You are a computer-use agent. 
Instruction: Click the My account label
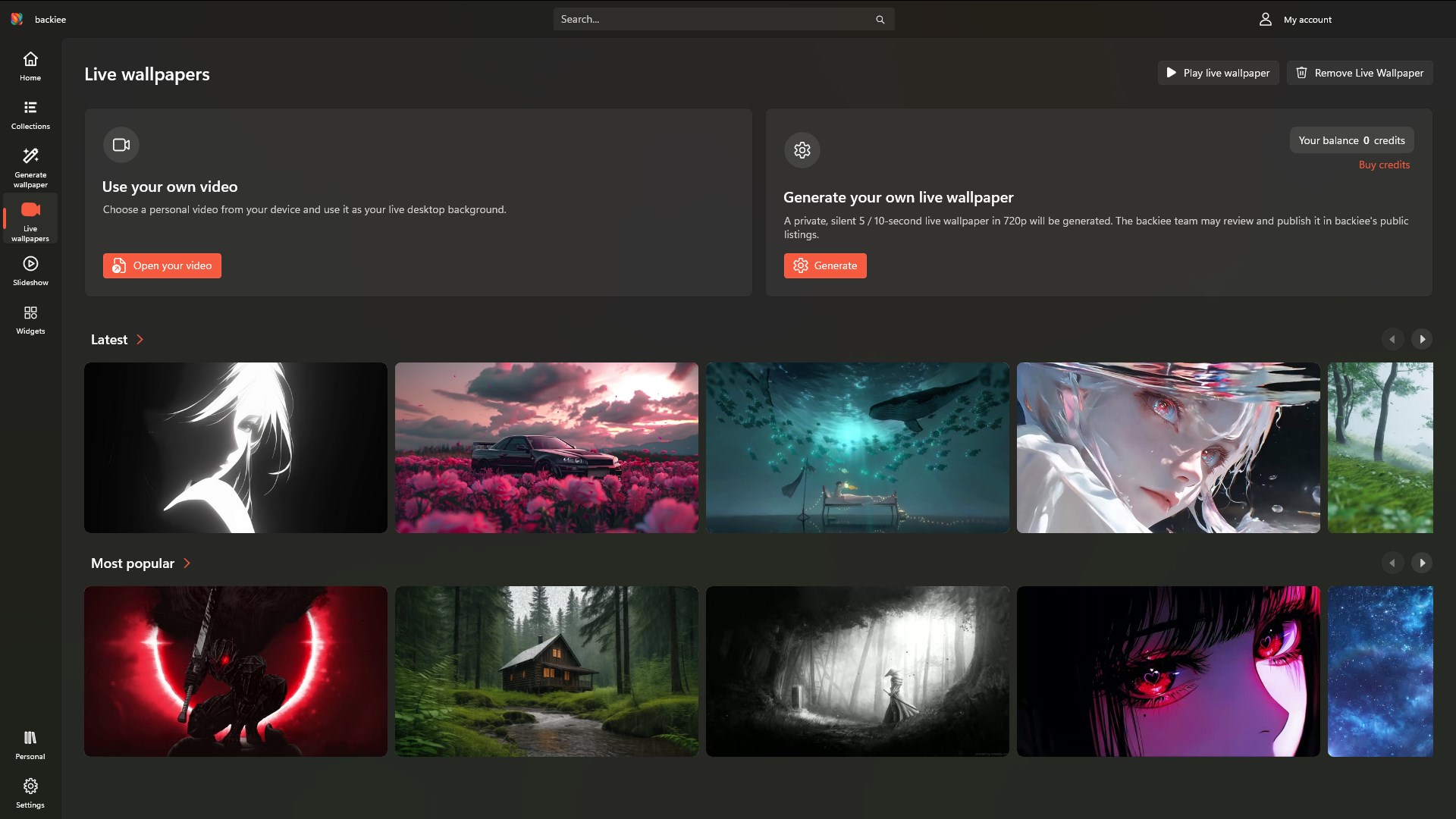pyautogui.click(x=1307, y=20)
